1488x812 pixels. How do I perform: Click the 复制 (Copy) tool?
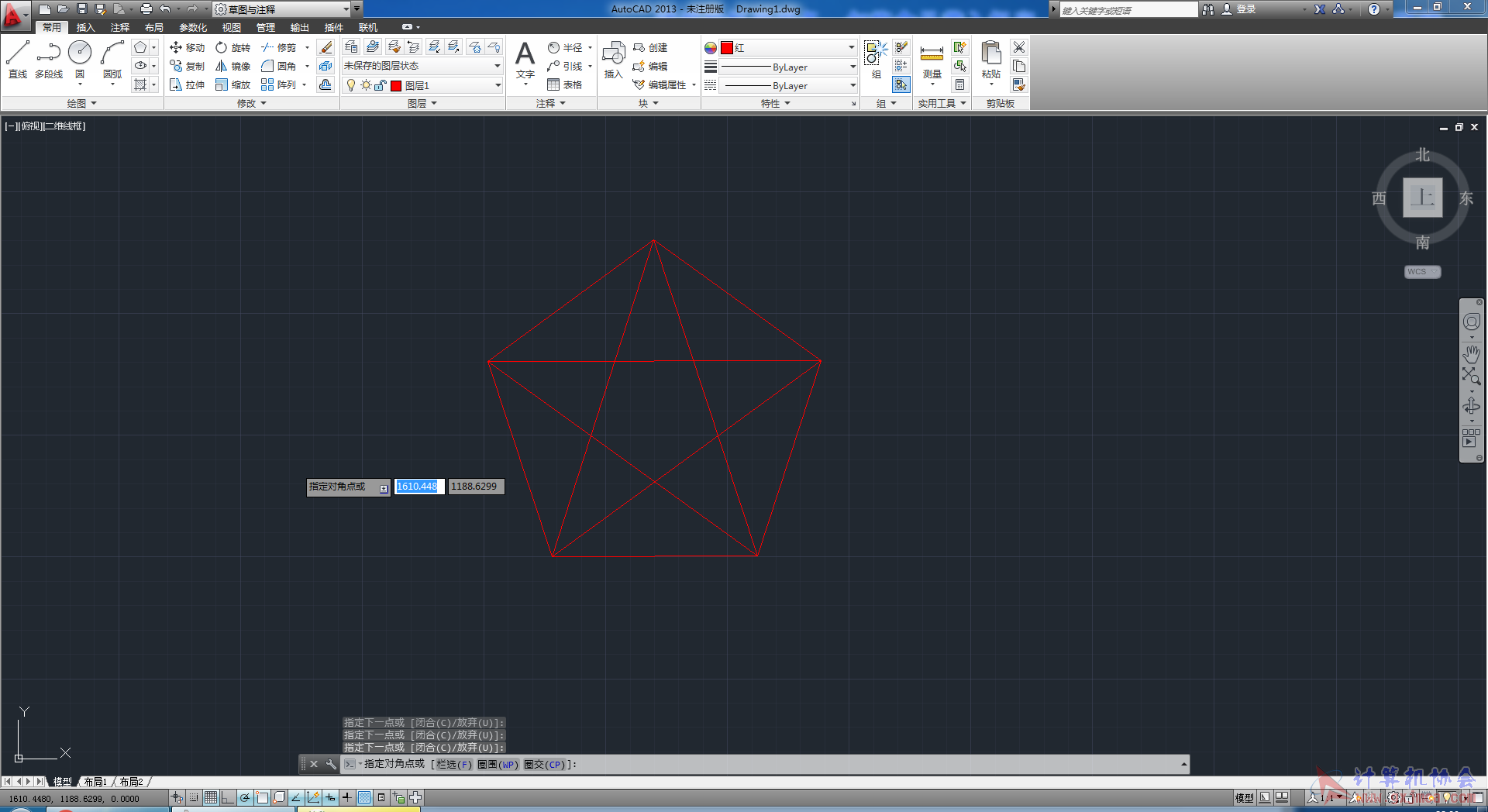tap(187, 66)
